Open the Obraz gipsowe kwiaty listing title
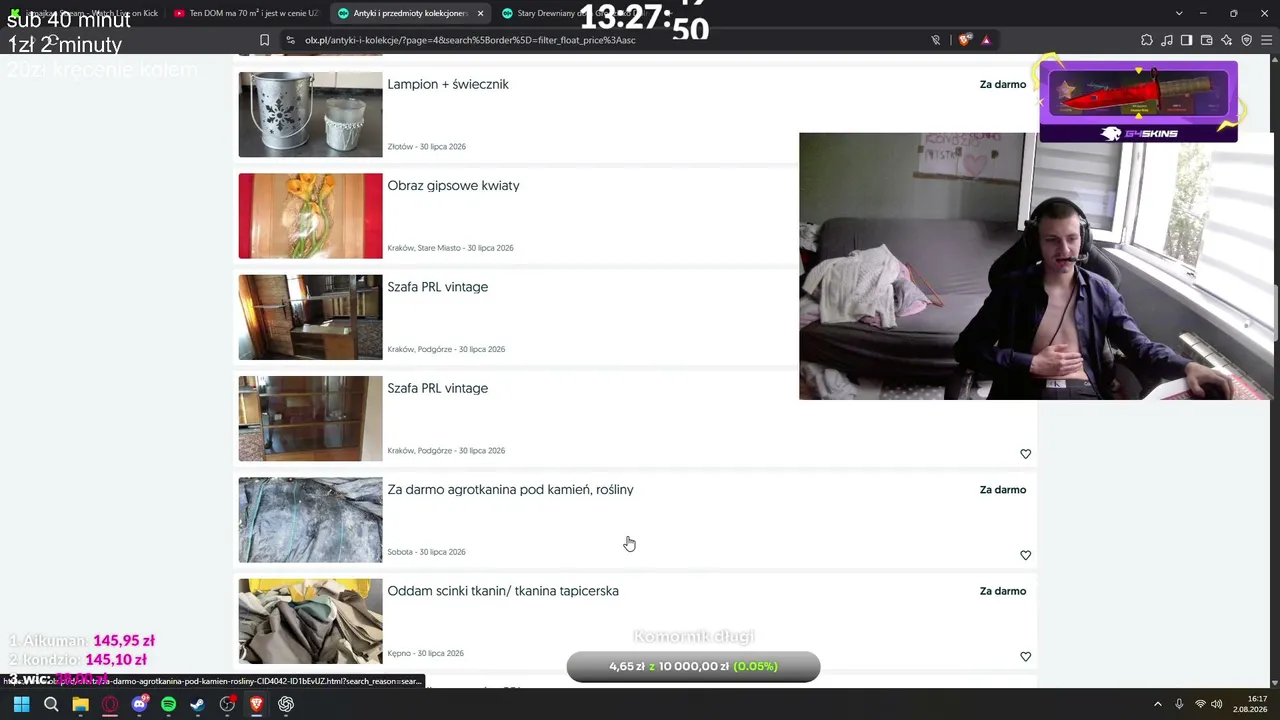Screen dimensions: 1280x720 pos(453,185)
